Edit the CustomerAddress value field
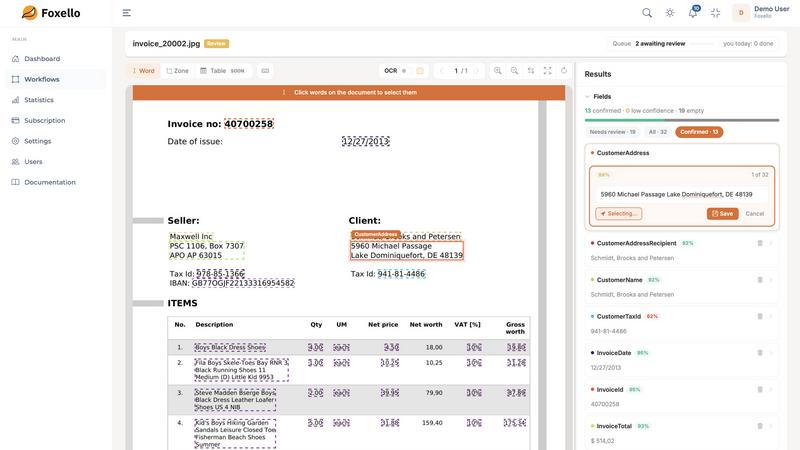800x450 pixels. 682,194
